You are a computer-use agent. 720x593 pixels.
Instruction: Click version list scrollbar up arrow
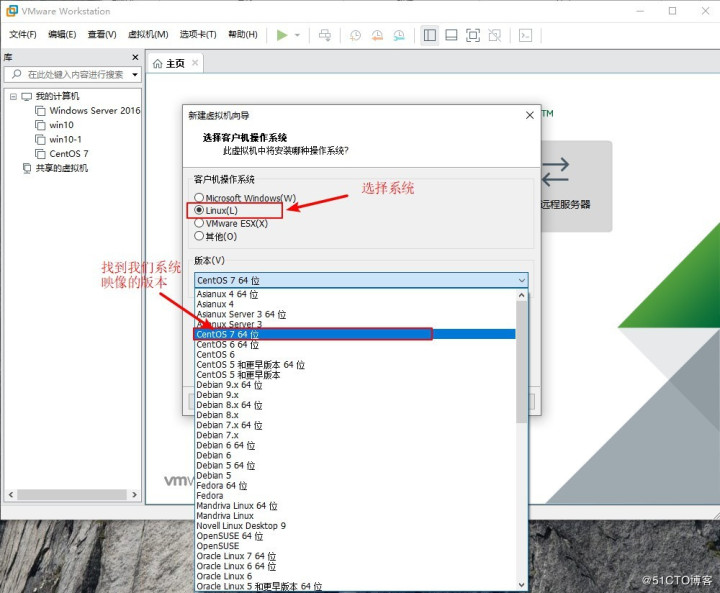pos(522,295)
